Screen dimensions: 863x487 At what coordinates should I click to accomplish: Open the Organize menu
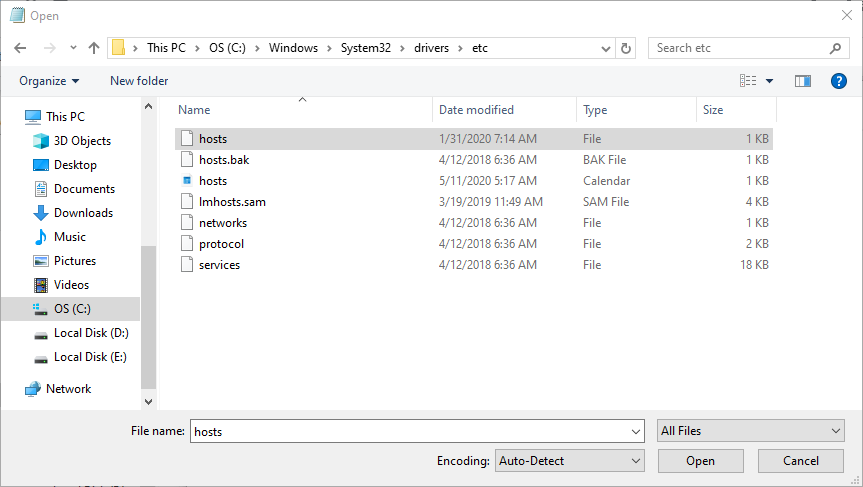(x=48, y=81)
